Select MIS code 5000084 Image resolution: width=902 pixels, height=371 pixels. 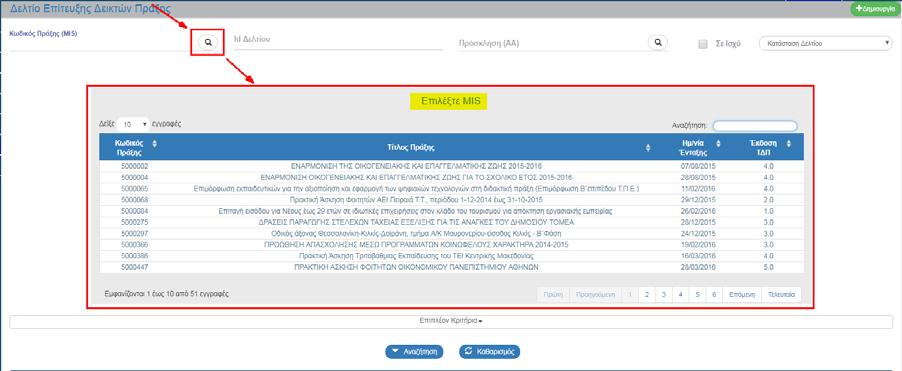tap(134, 211)
